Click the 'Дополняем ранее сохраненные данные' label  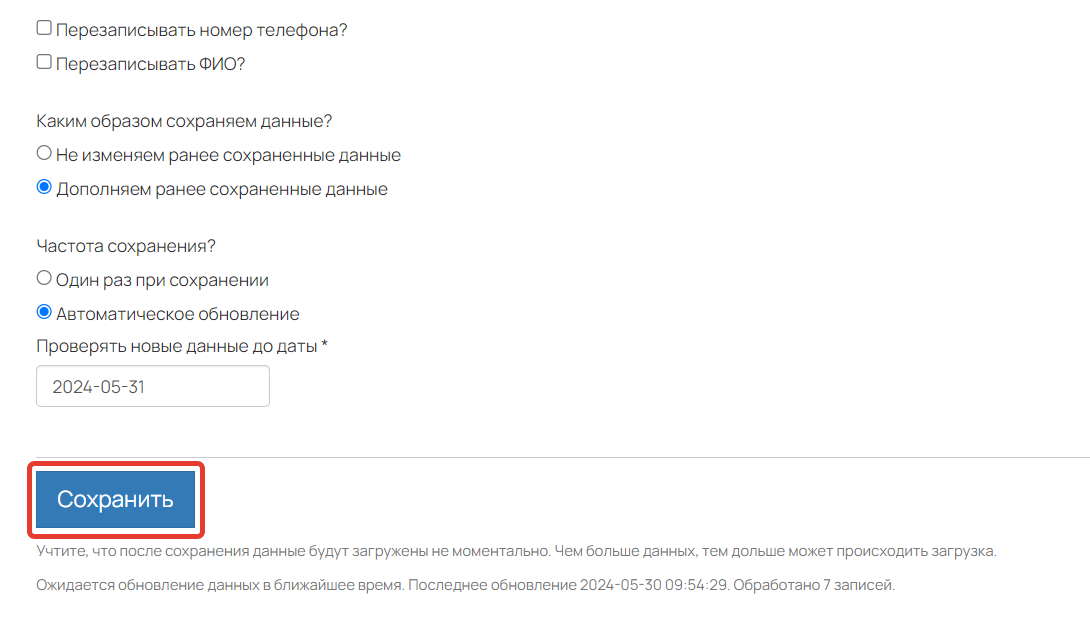tap(222, 189)
